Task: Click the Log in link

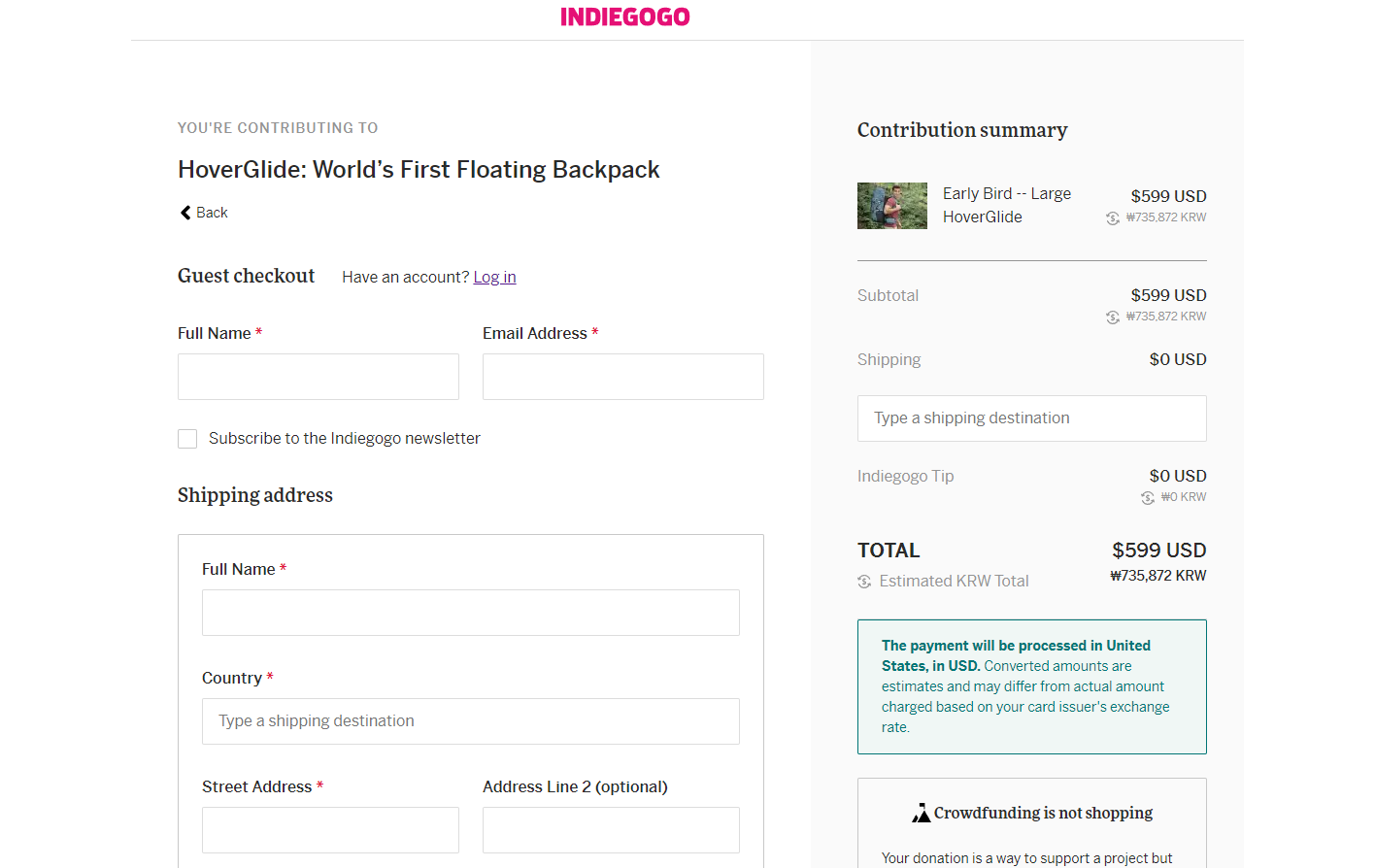Action: pos(494,277)
